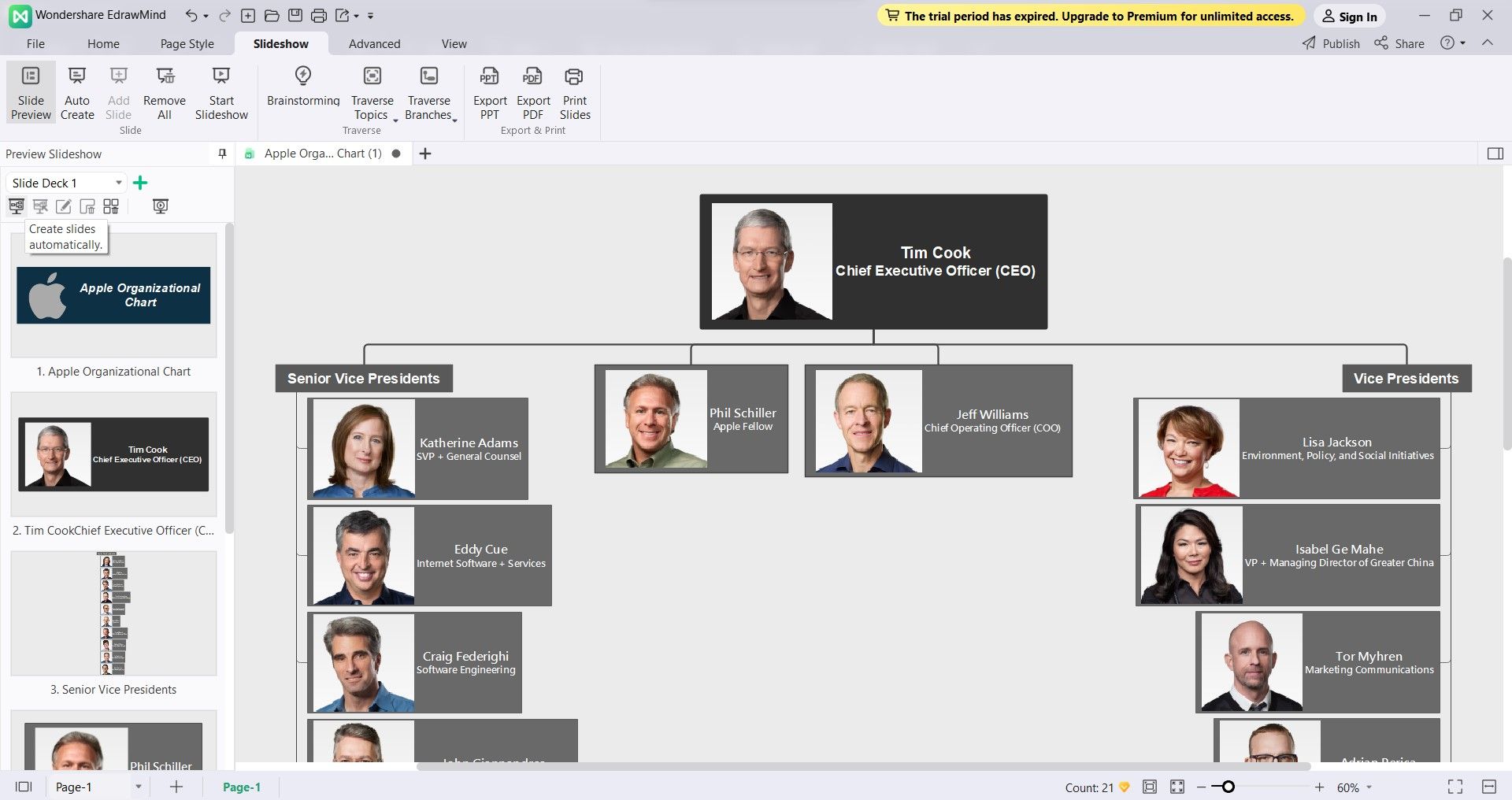1512x800 pixels.
Task: Click the New file icon in title bar
Action: (x=248, y=16)
